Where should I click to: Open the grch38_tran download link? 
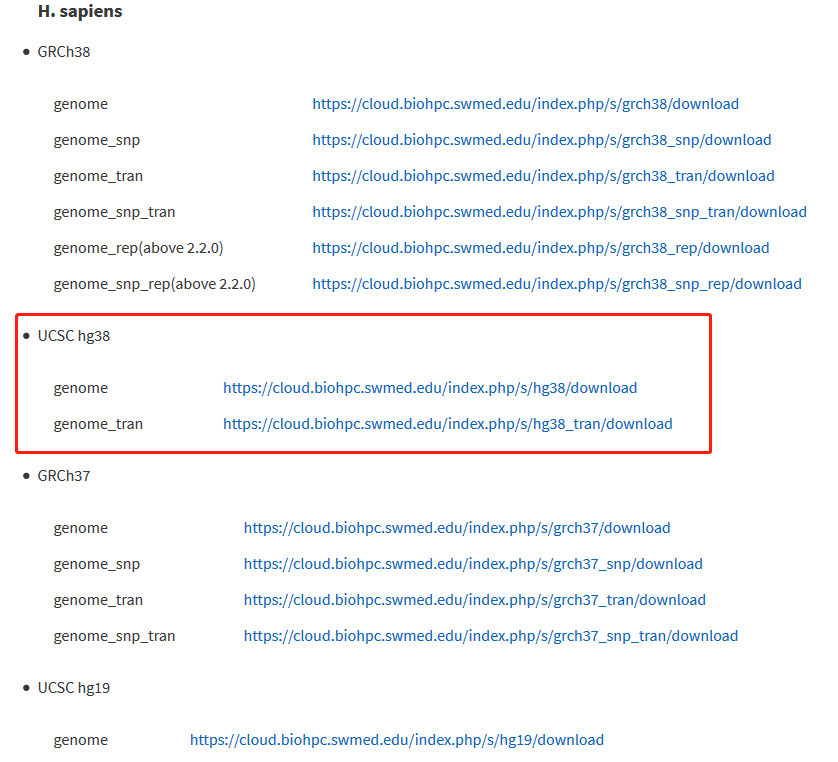point(544,176)
